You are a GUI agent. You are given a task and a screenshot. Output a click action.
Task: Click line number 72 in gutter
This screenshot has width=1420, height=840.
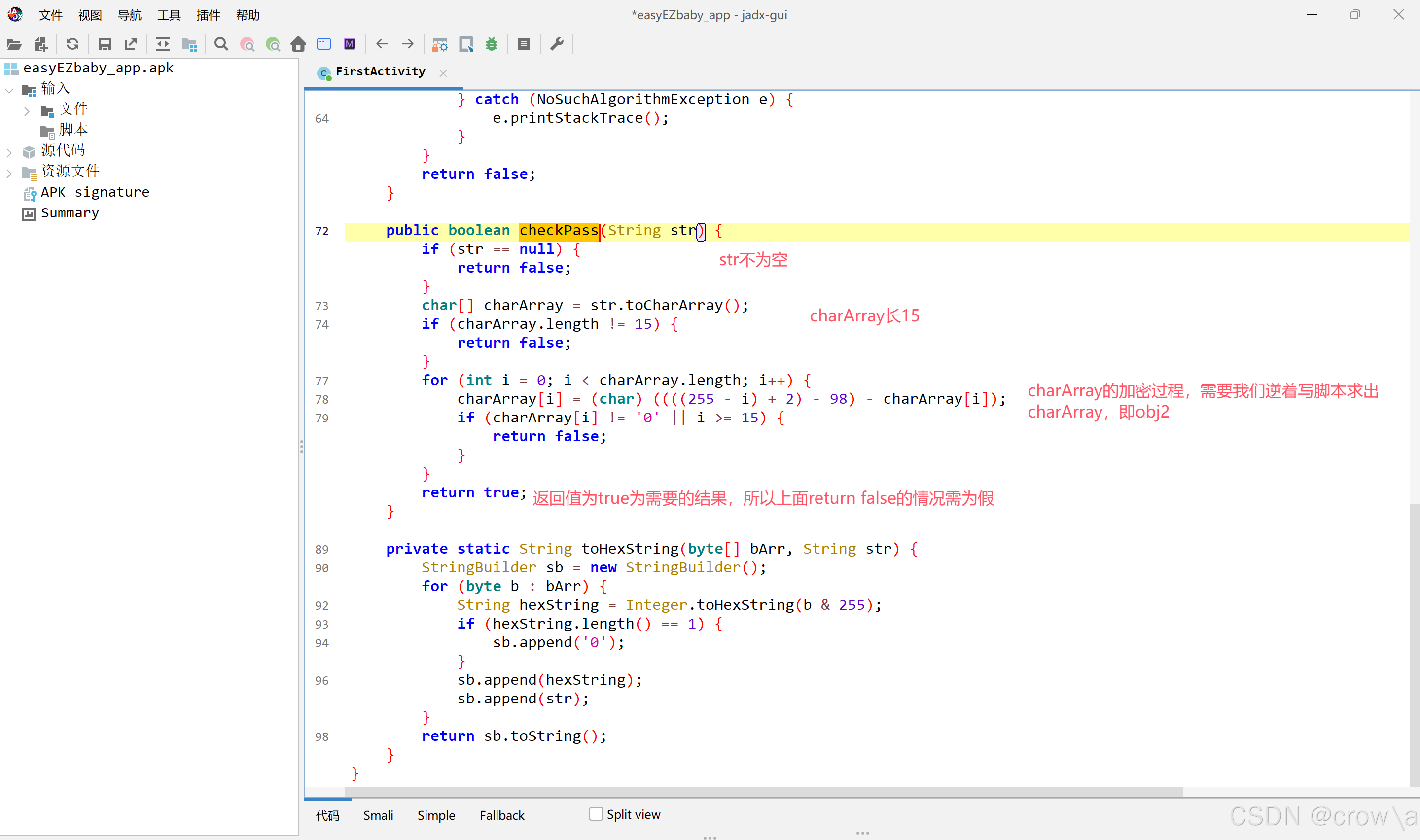coord(322,231)
